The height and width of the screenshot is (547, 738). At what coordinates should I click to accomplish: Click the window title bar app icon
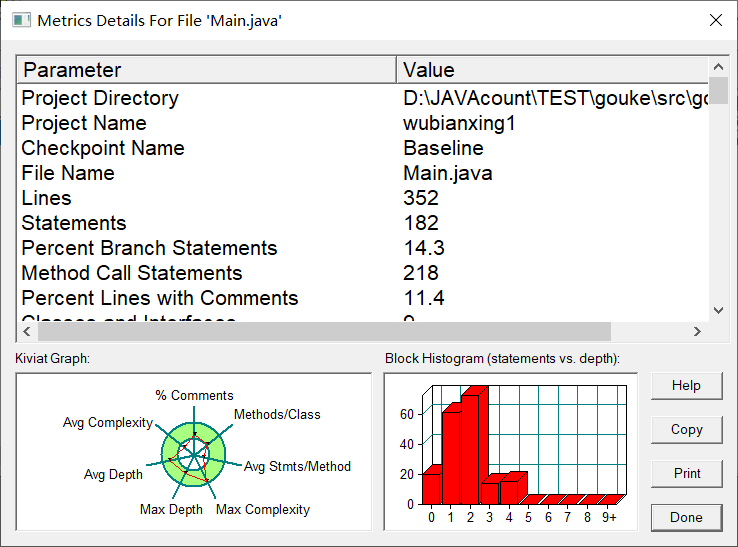pyautogui.click(x=21, y=20)
